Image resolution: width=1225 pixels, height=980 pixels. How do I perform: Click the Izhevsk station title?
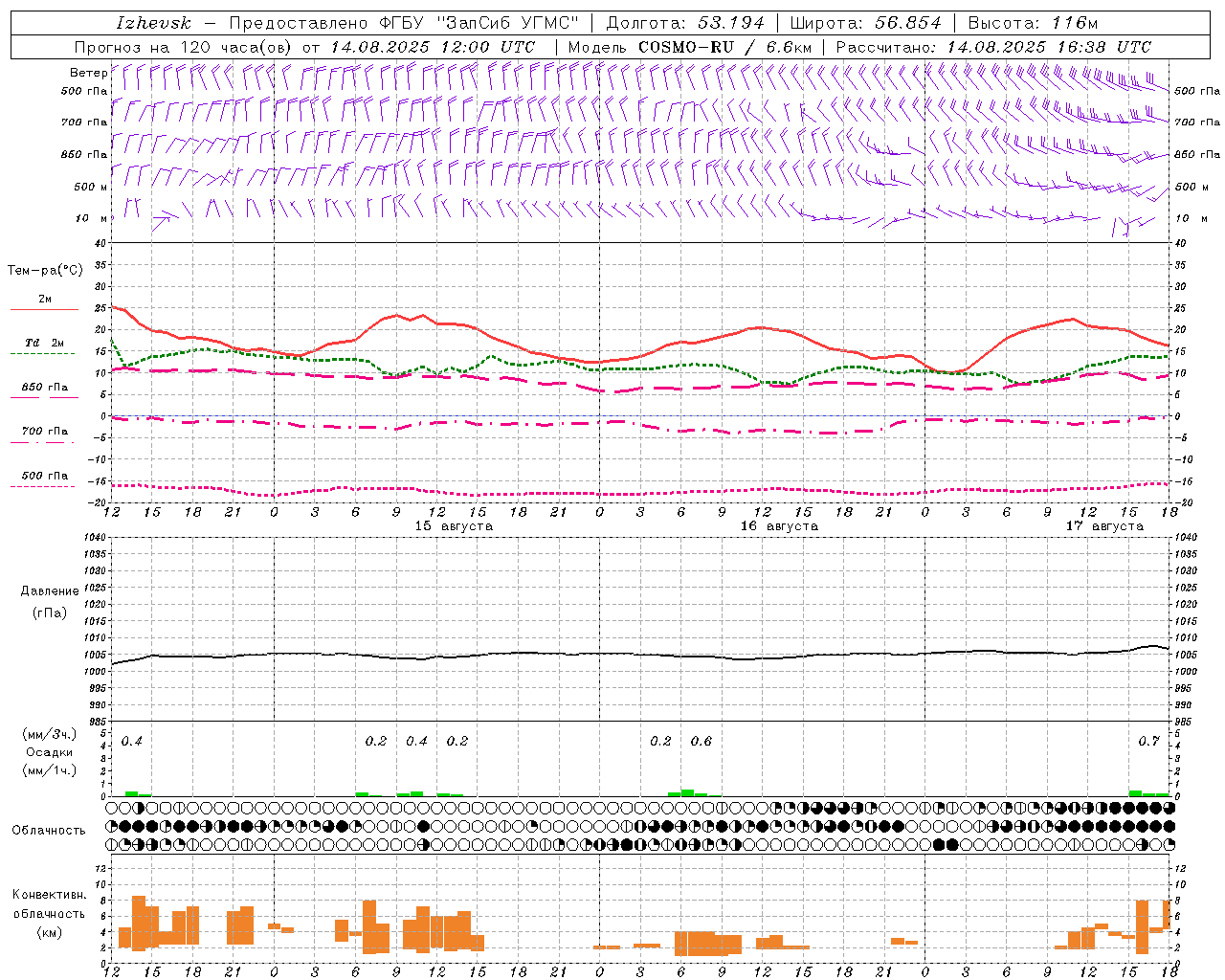coord(153,23)
